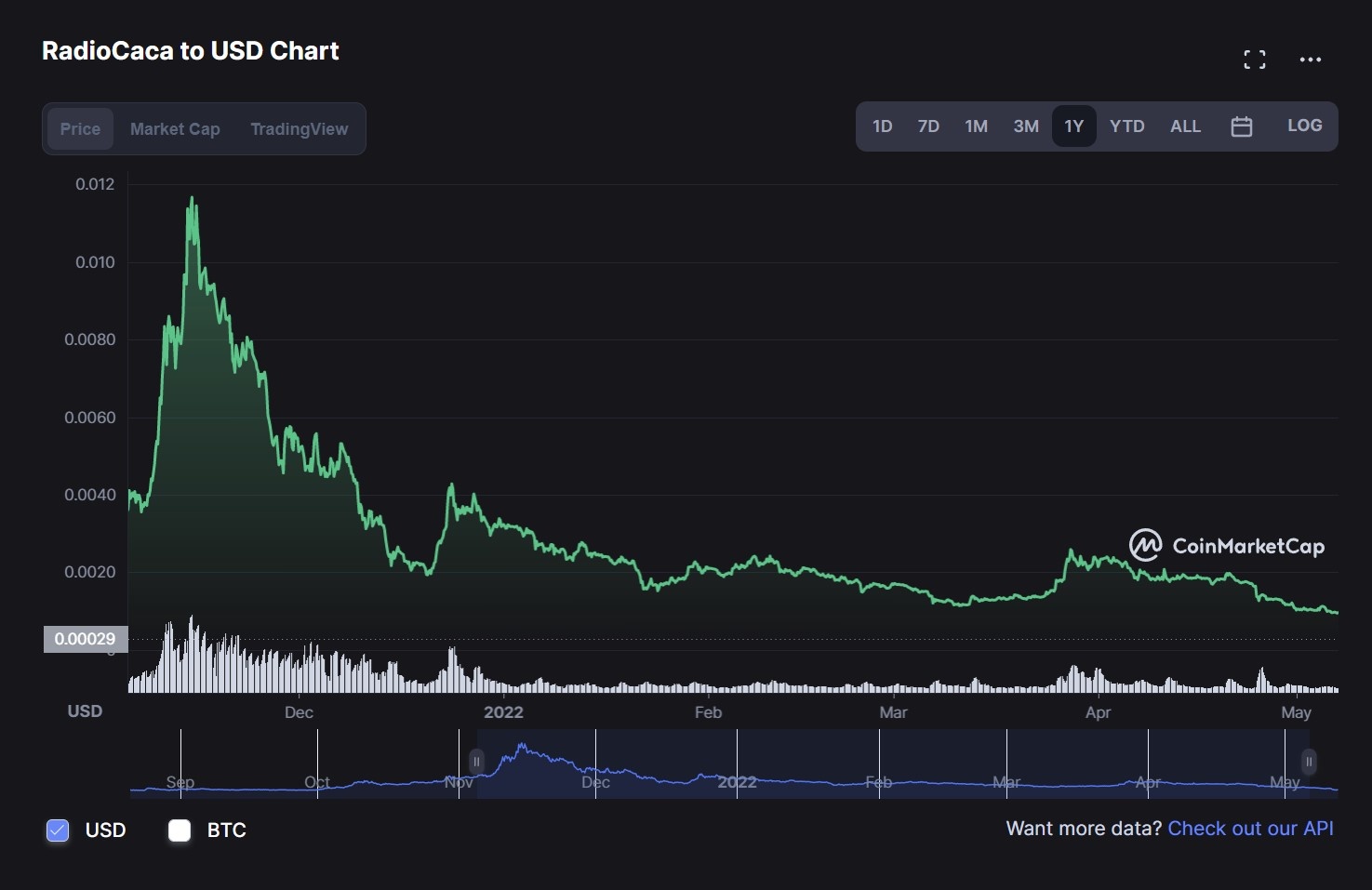
Task: Click right handle of range selector
Action: click(x=1308, y=762)
